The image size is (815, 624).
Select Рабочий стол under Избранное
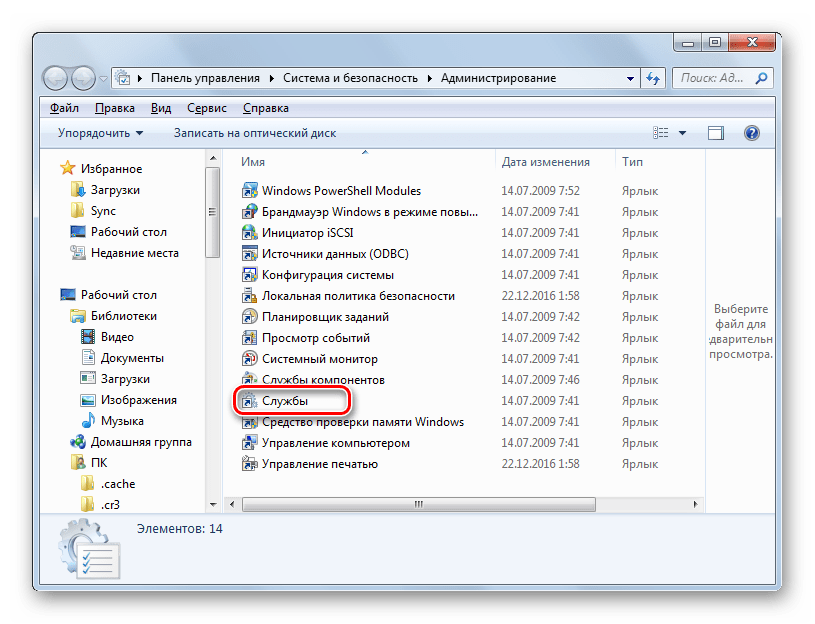tap(128, 232)
